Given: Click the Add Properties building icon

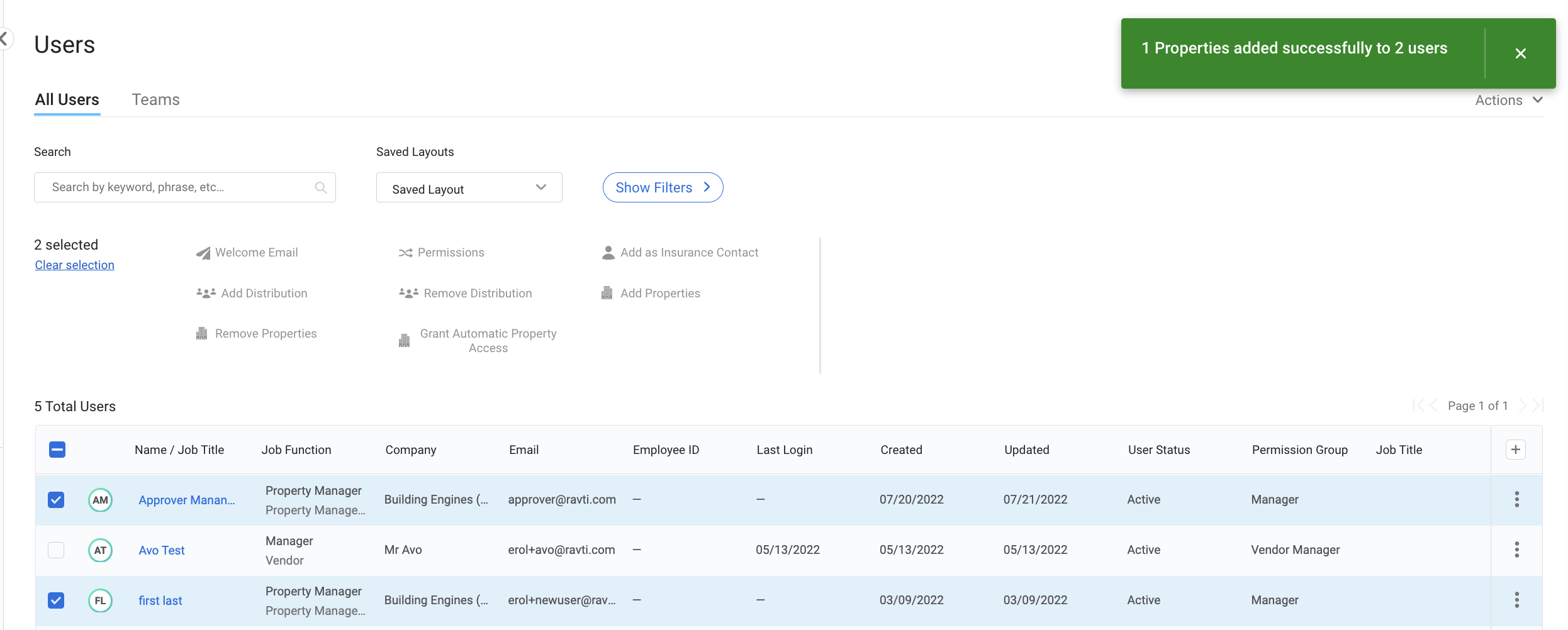Looking at the screenshot, I should pyautogui.click(x=607, y=293).
